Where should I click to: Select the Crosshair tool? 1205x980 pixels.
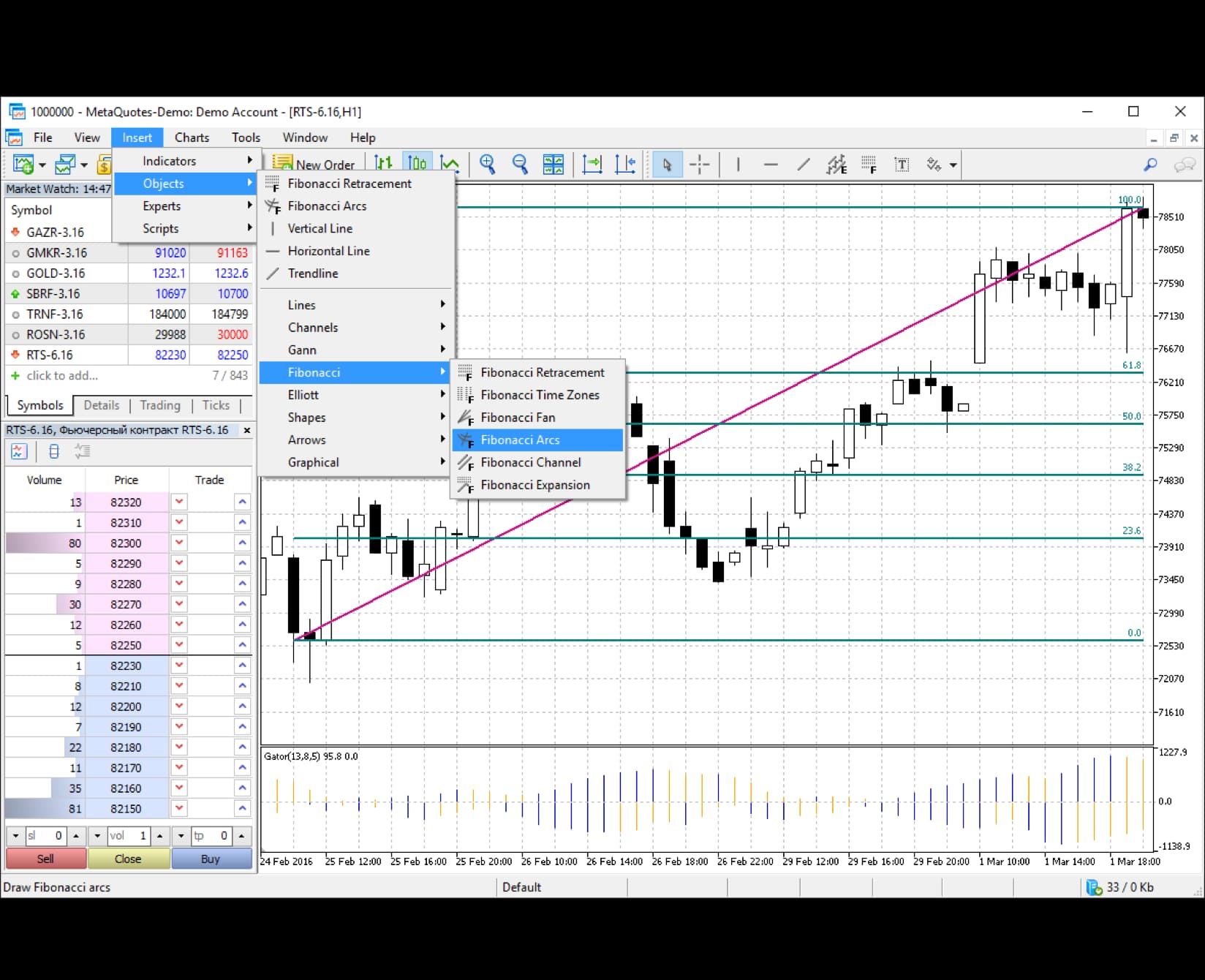point(699,165)
